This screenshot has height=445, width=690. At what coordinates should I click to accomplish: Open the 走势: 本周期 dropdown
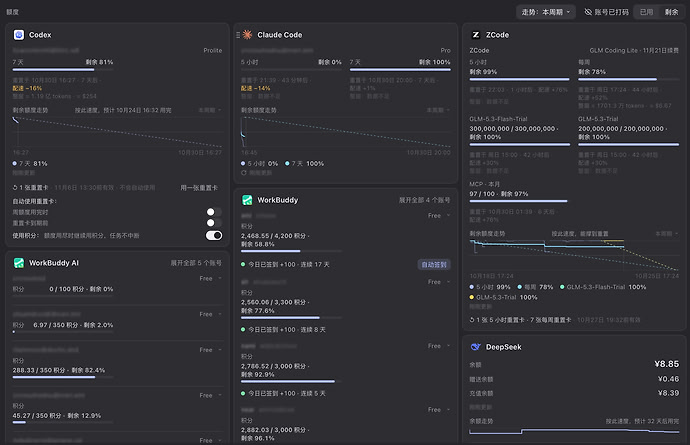click(546, 12)
